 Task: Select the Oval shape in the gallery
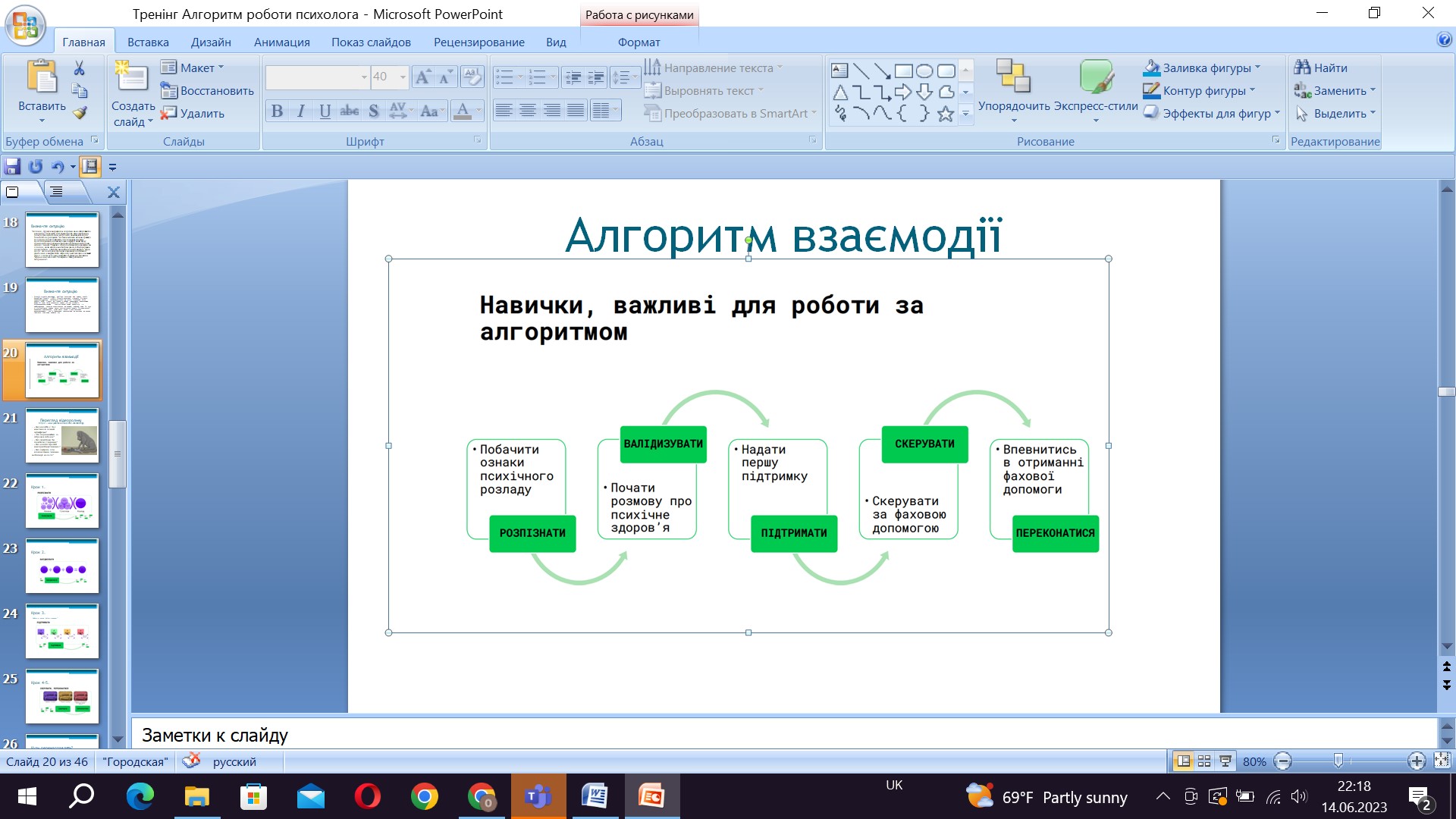point(924,71)
